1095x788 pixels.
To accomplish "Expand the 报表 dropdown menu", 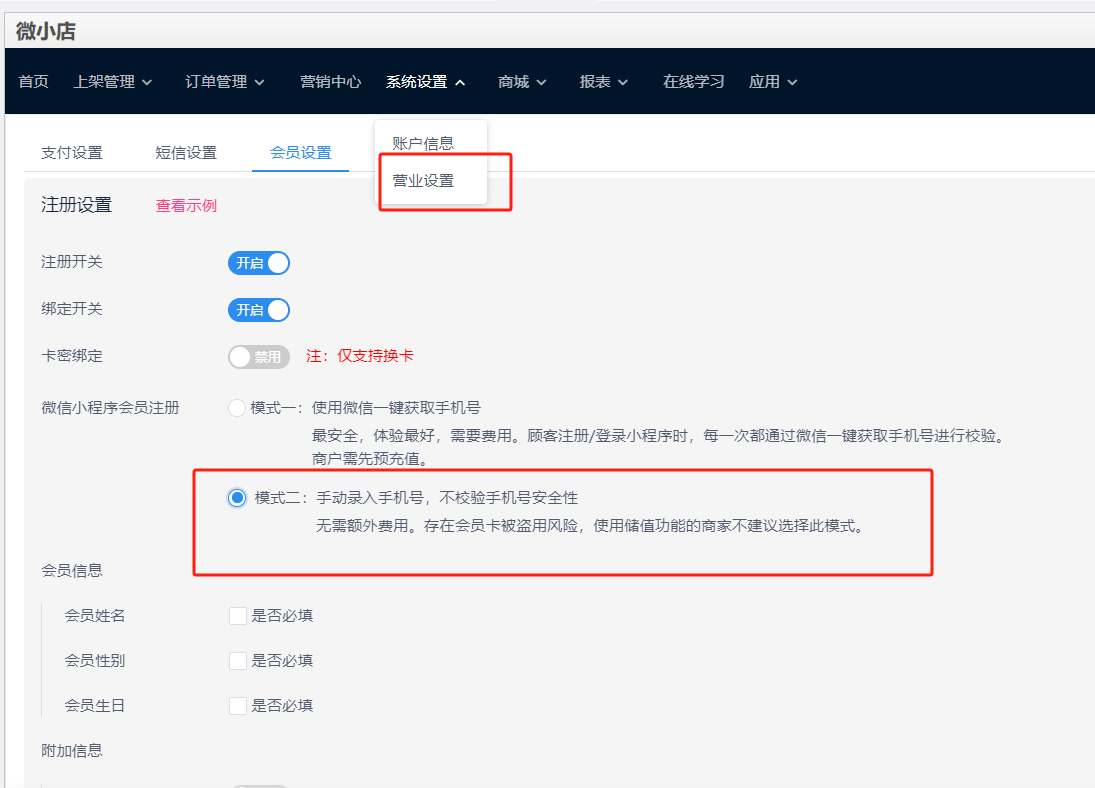I will coord(603,82).
